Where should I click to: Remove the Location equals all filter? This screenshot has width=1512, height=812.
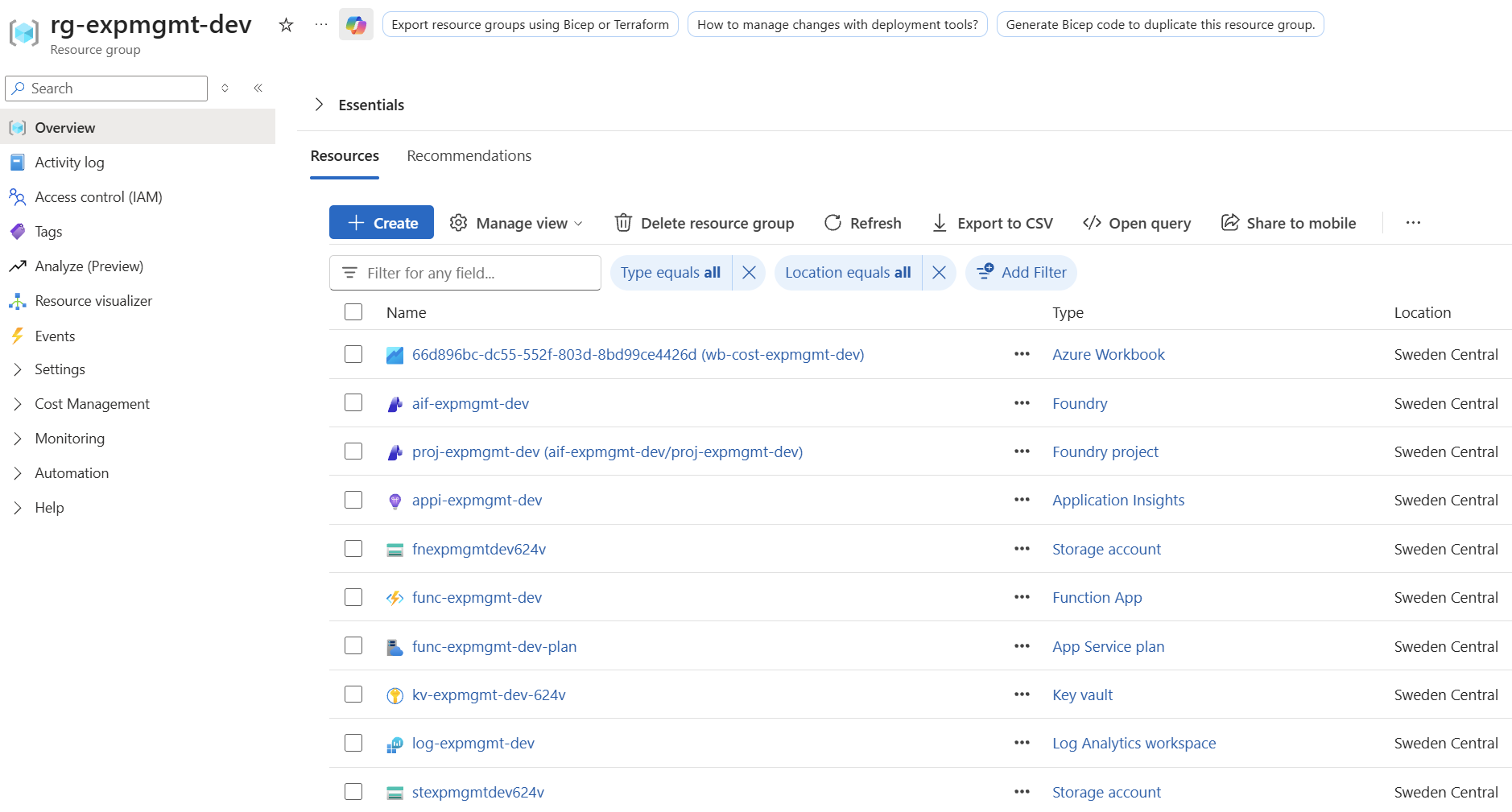tap(939, 273)
